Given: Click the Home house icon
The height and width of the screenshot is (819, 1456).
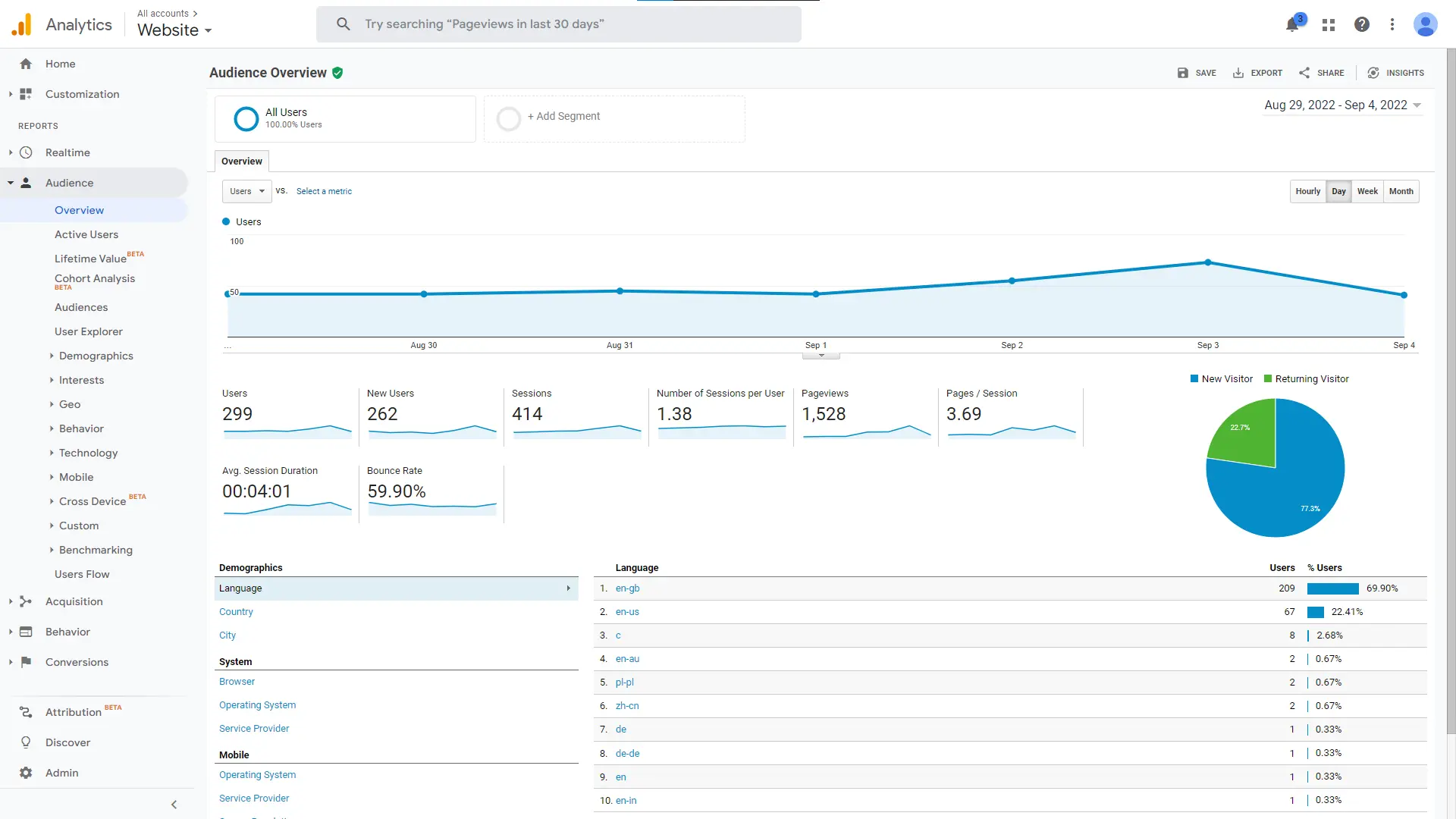Looking at the screenshot, I should pyautogui.click(x=26, y=64).
